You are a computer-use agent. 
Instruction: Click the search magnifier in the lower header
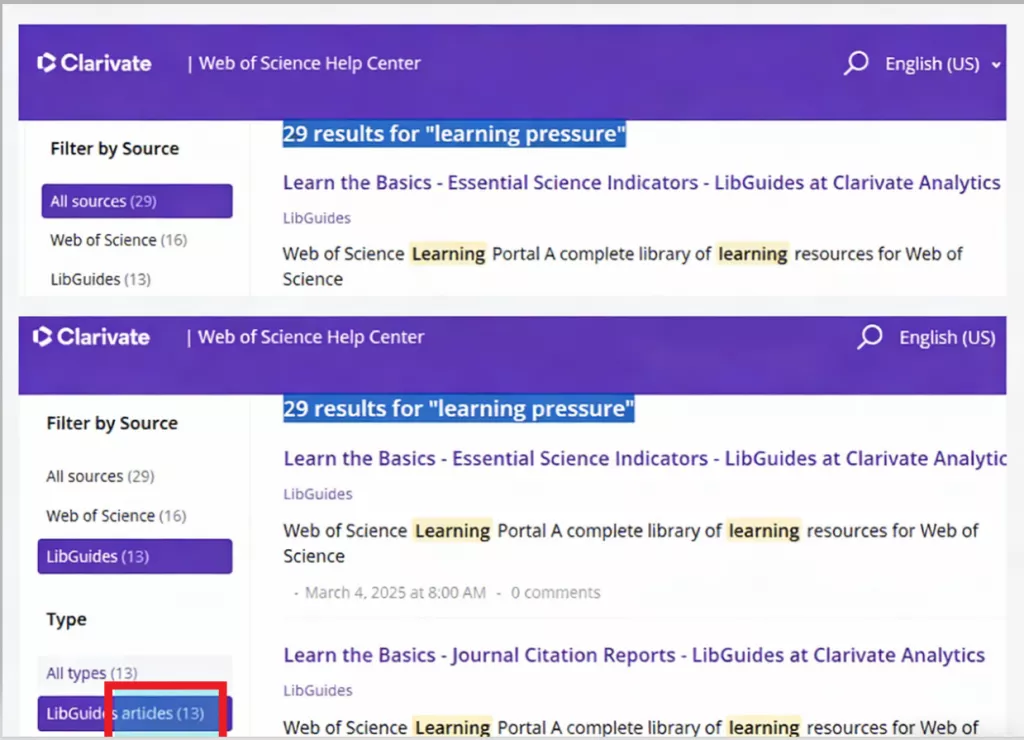(870, 338)
